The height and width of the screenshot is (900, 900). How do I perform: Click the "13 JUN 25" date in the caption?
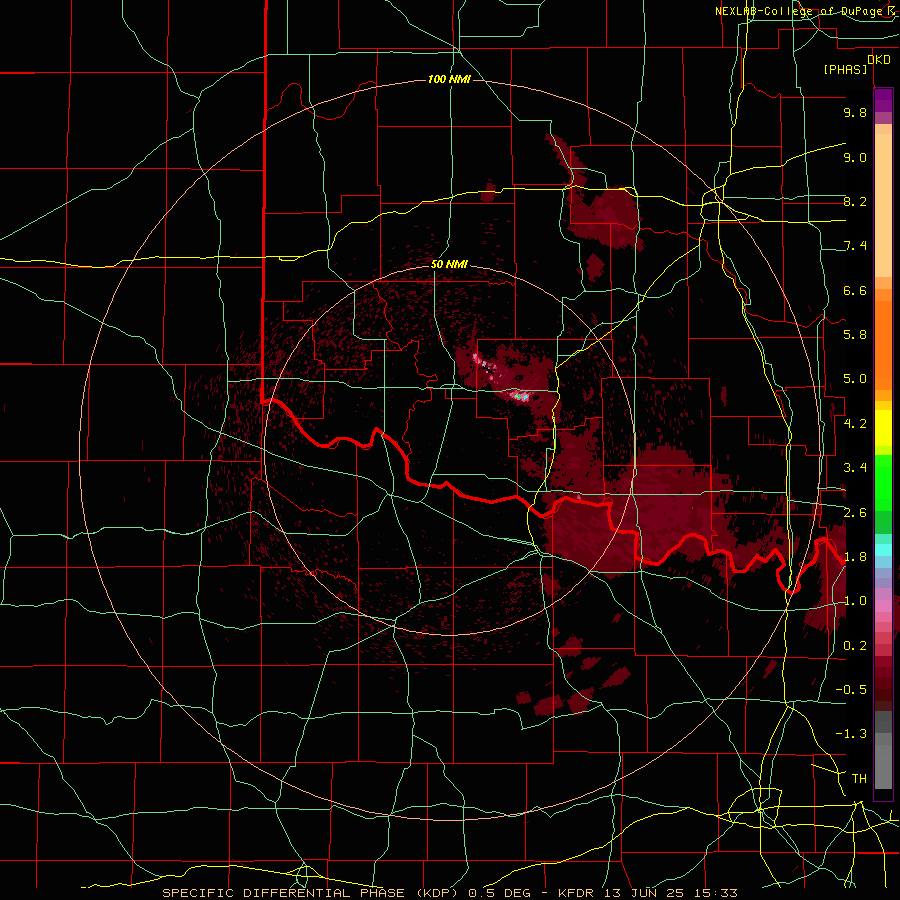642,893
